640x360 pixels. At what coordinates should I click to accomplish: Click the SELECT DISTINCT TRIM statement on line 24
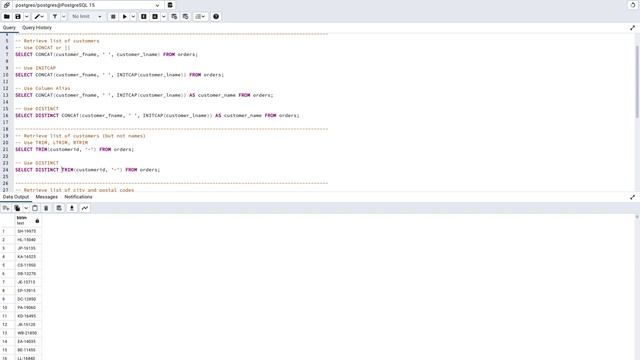pos(88,170)
